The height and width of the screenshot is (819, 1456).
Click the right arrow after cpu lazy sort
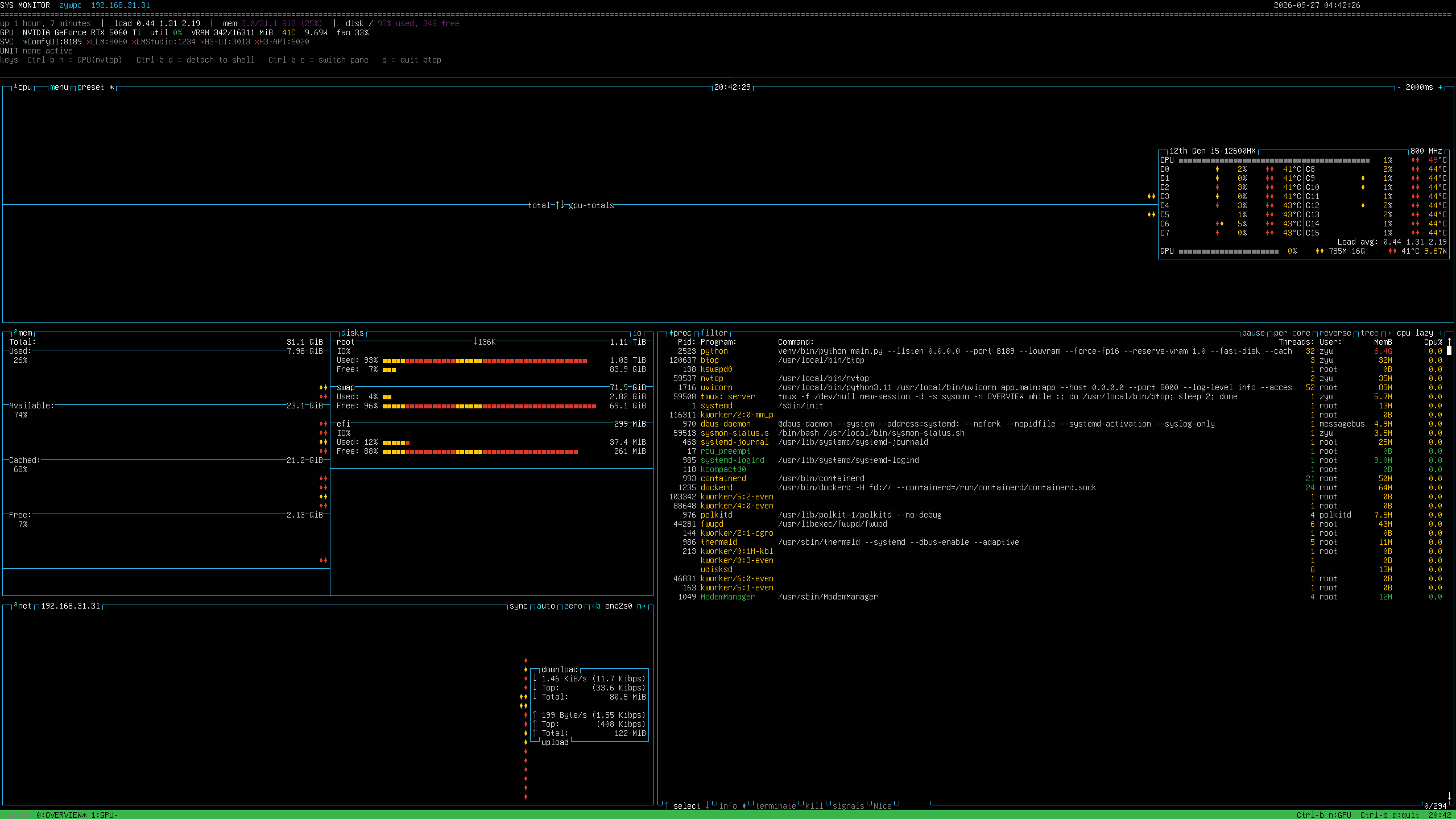[1440, 333]
